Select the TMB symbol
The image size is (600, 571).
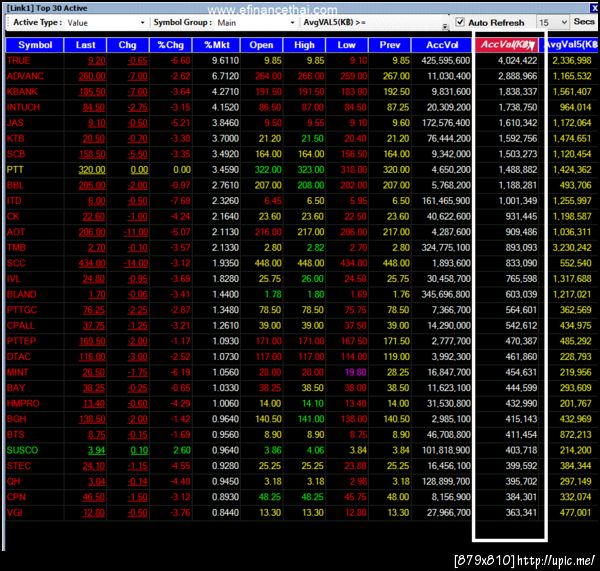(16, 248)
